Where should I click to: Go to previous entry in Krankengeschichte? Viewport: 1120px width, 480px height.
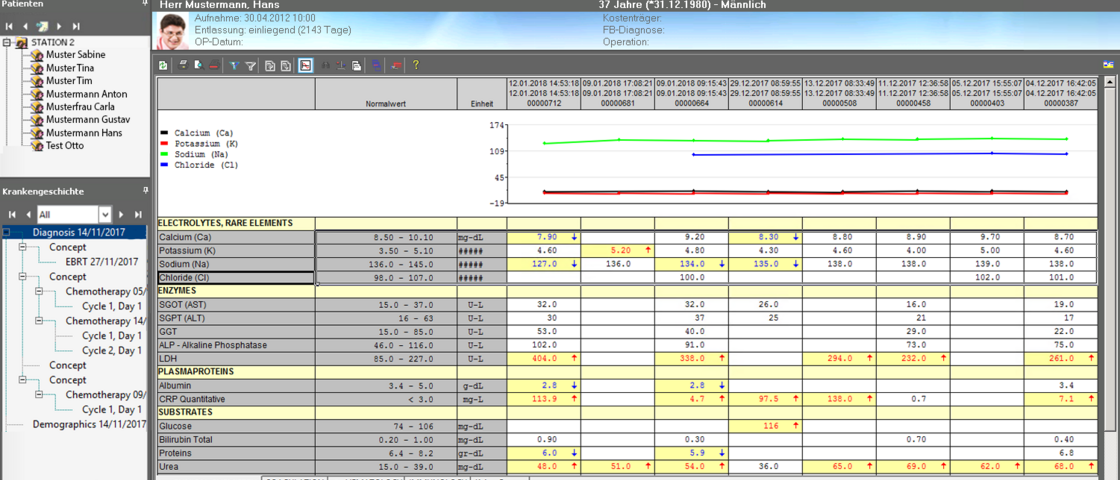(x=28, y=214)
